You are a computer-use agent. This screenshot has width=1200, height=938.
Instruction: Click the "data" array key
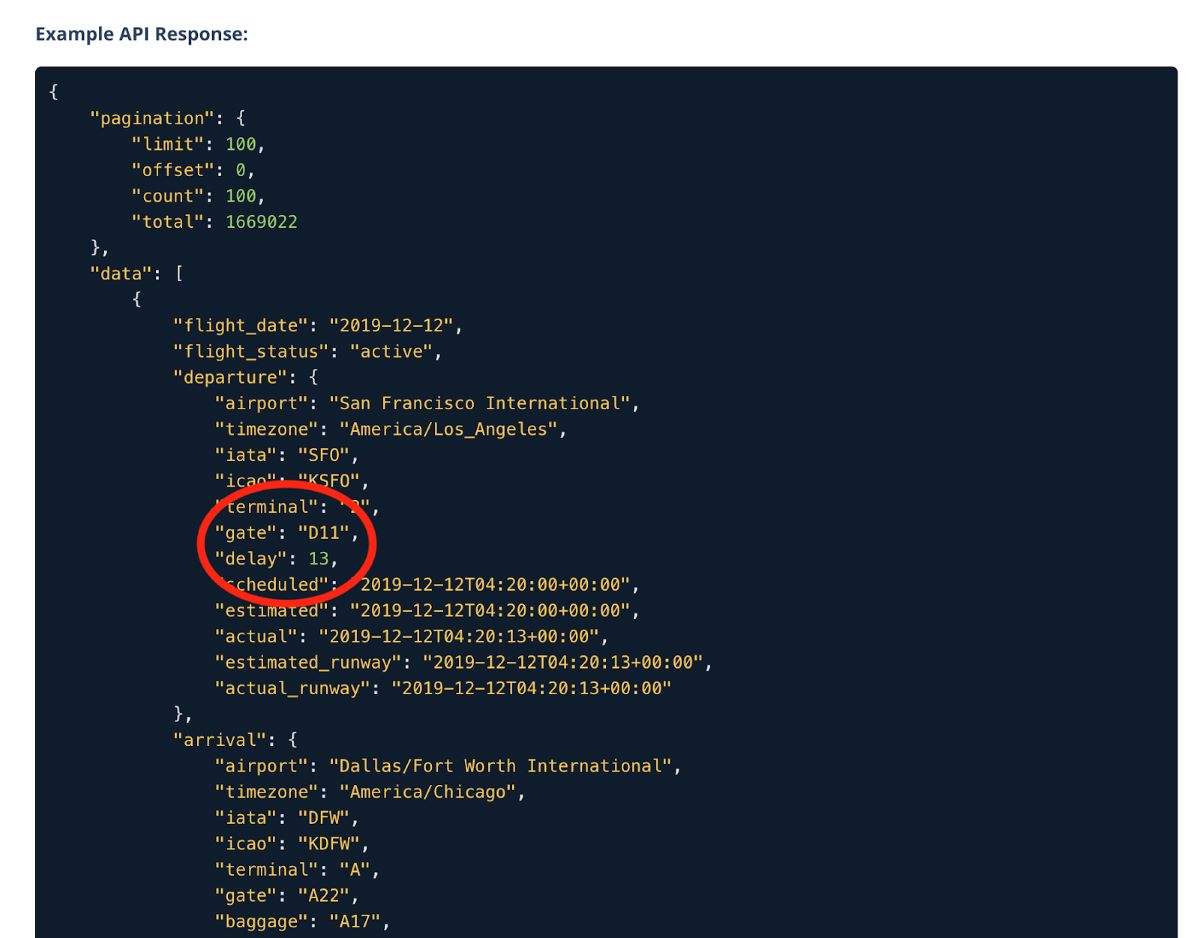click(x=122, y=273)
